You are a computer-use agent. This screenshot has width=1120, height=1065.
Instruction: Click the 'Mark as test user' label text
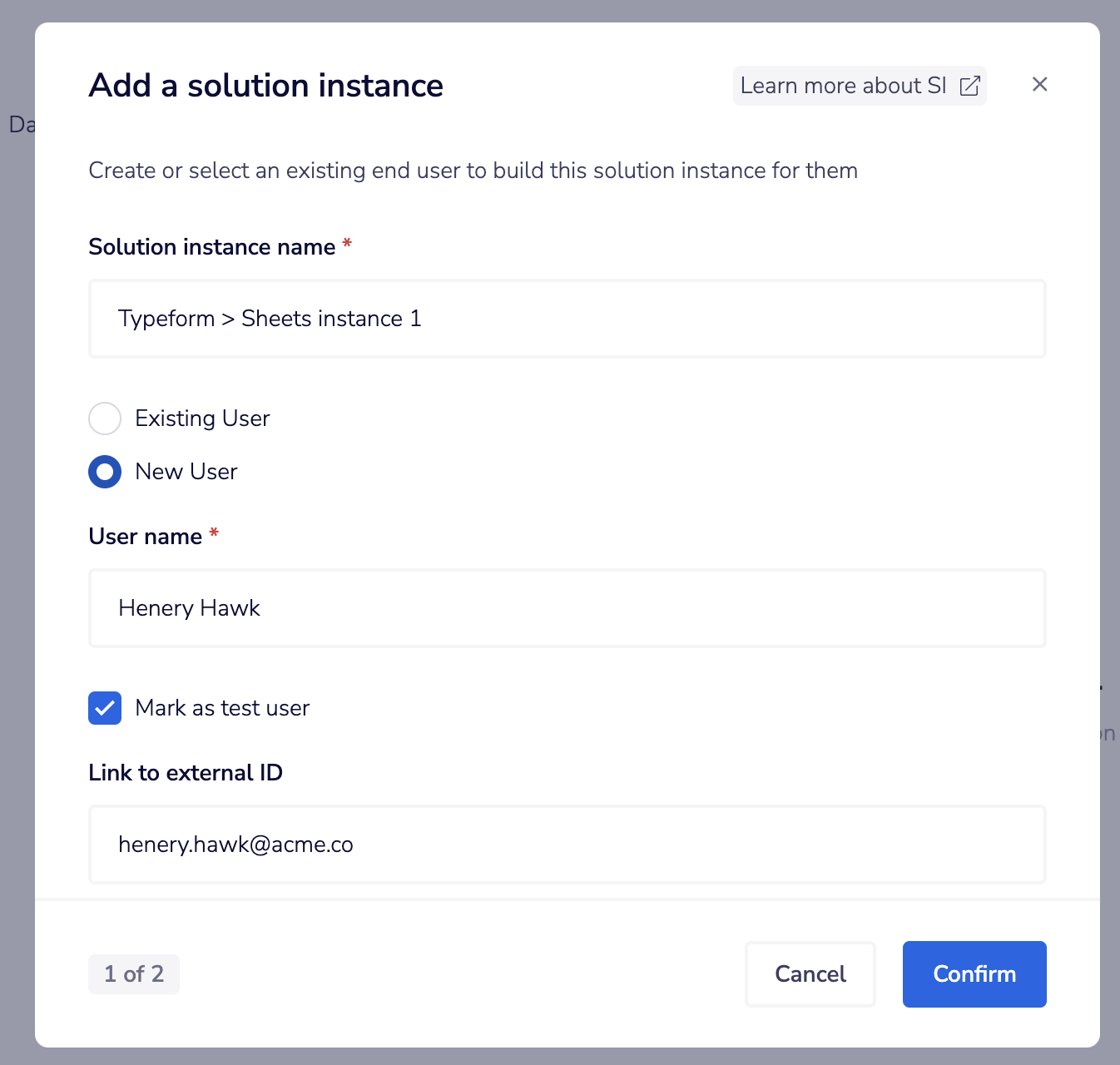click(x=222, y=708)
